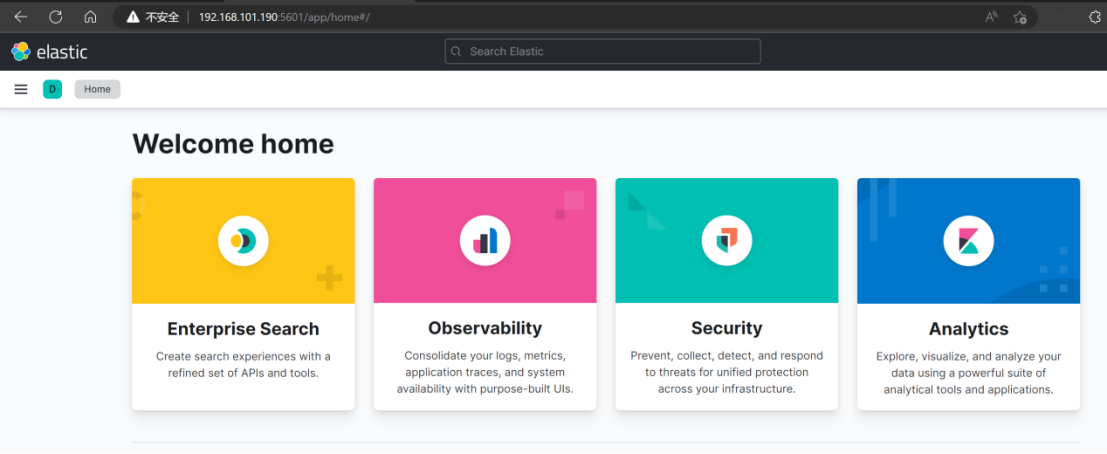Click text 'Prevent, collect, detect, and respond'
The image size is (1107, 454).
point(726,356)
